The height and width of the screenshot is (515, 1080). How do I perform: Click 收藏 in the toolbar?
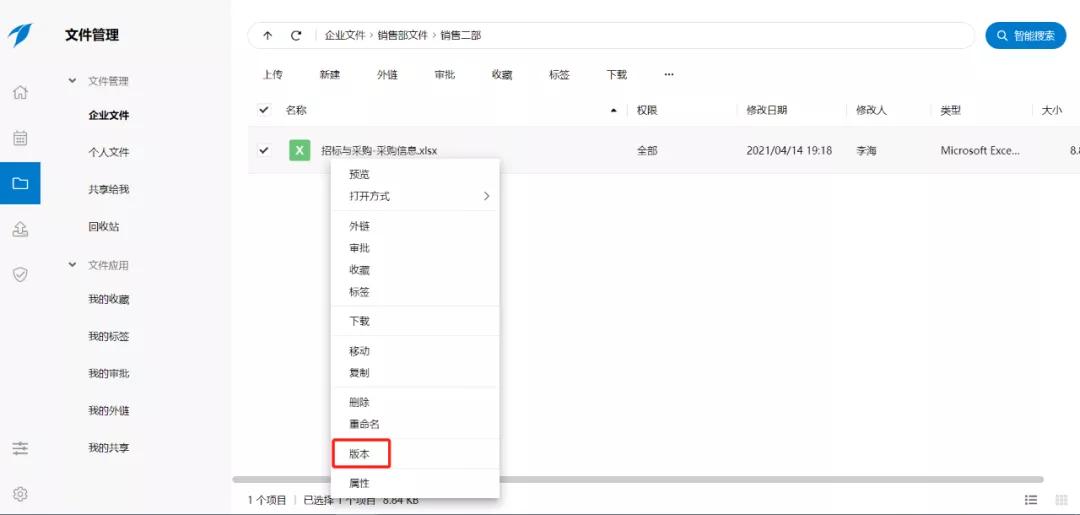(x=502, y=74)
